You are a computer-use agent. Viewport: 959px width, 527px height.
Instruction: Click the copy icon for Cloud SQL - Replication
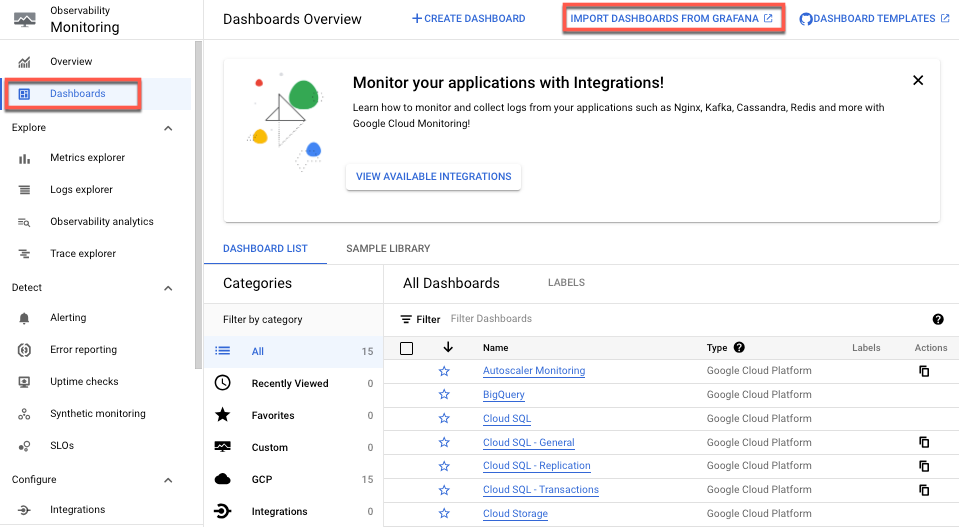coord(924,467)
